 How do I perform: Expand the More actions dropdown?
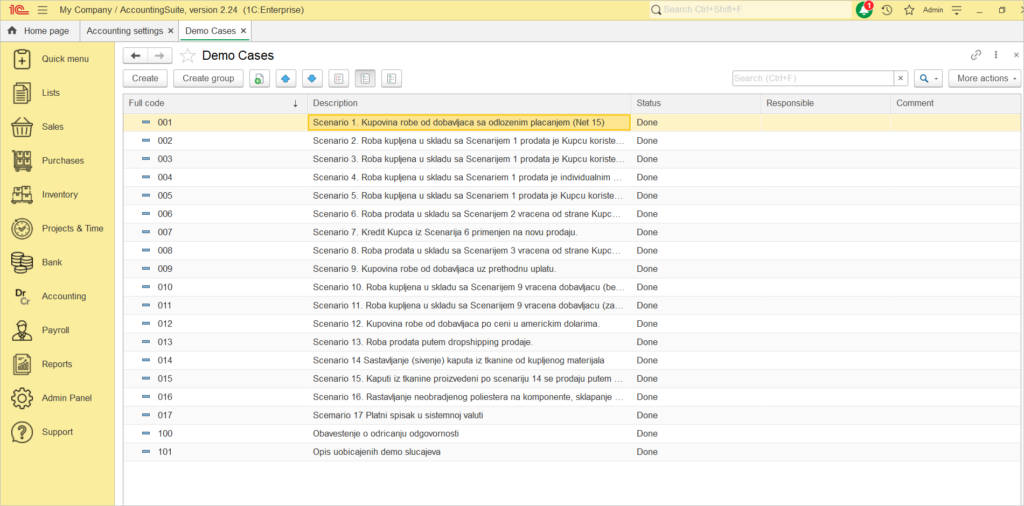click(x=985, y=78)
